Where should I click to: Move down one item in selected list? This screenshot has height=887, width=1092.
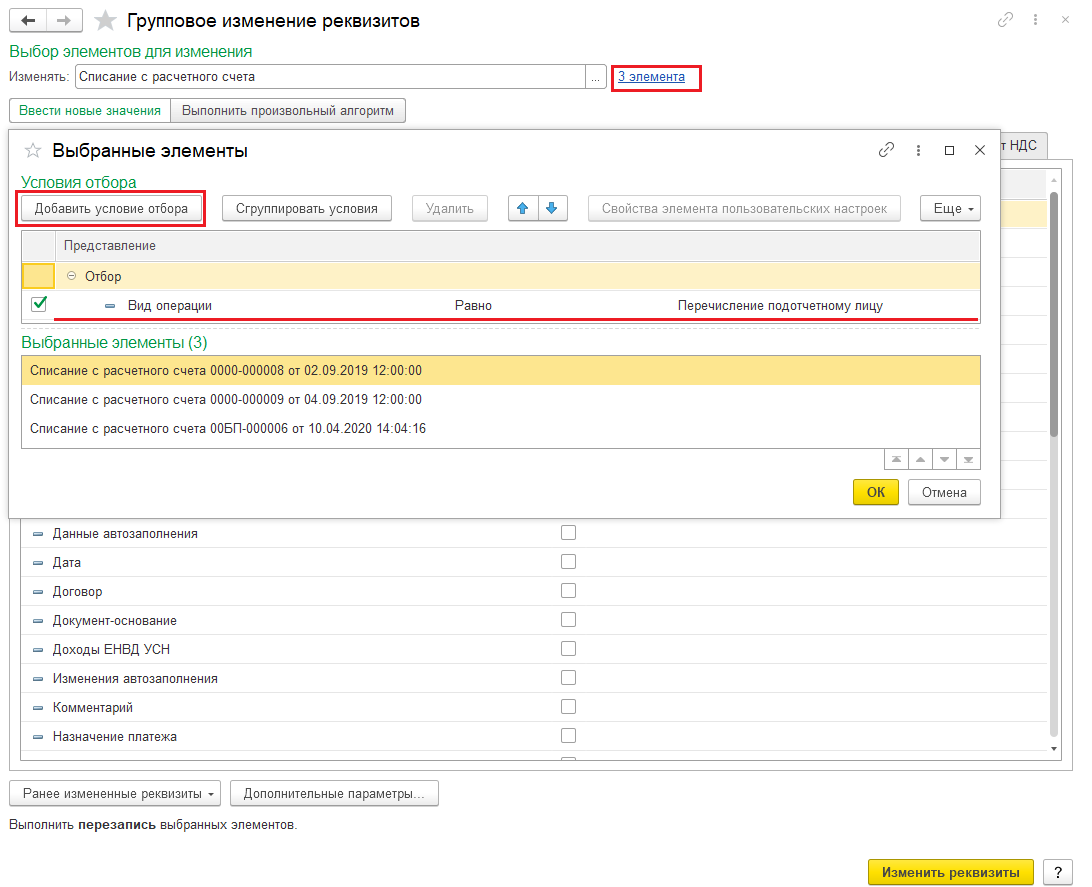944,460
